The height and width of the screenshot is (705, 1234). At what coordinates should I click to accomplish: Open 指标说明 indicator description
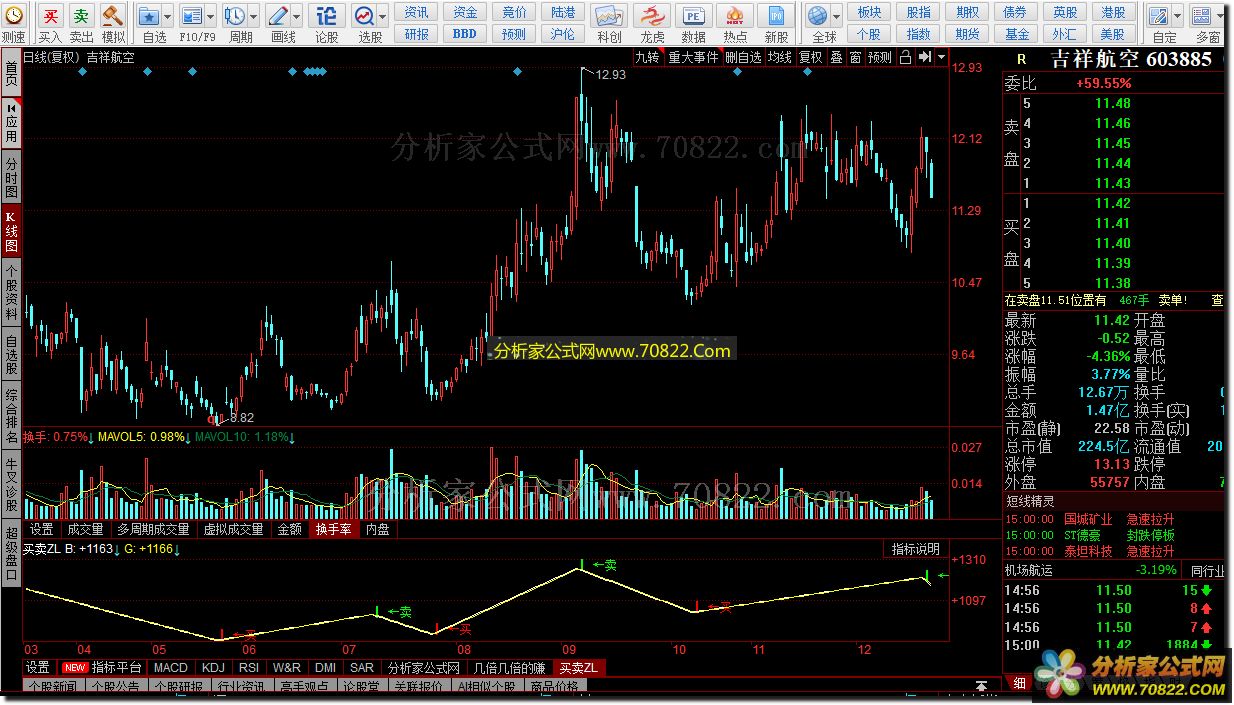[916, 549]
